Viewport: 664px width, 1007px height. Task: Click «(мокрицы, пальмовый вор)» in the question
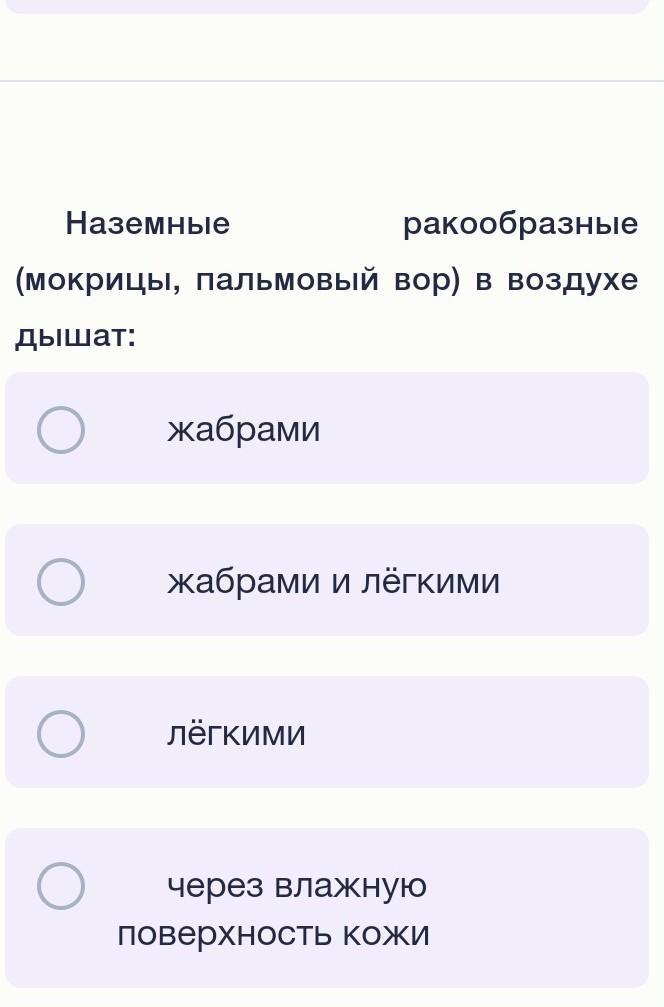click(x=238, y=281)
